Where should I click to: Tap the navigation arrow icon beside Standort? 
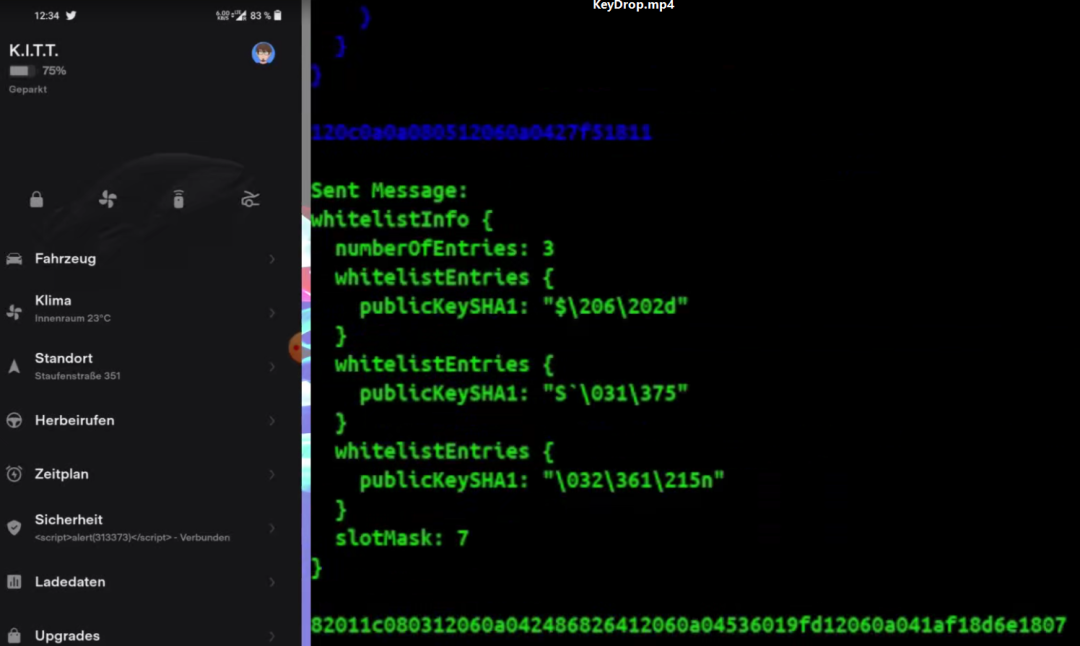tap(14, 366)
